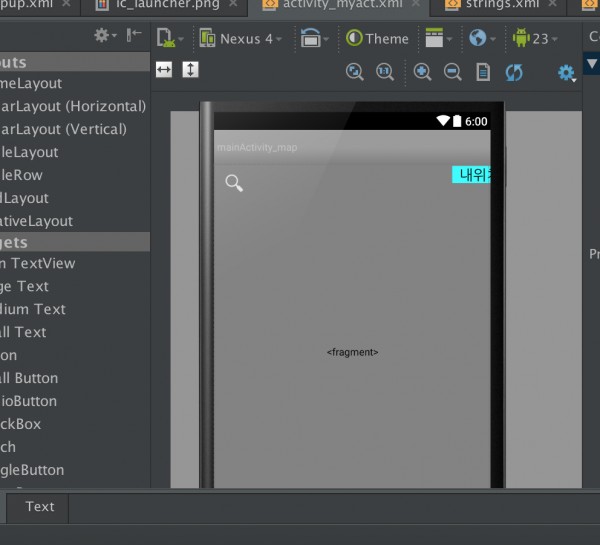
Task: Refresh the layout preview
Action: (514, 72)
